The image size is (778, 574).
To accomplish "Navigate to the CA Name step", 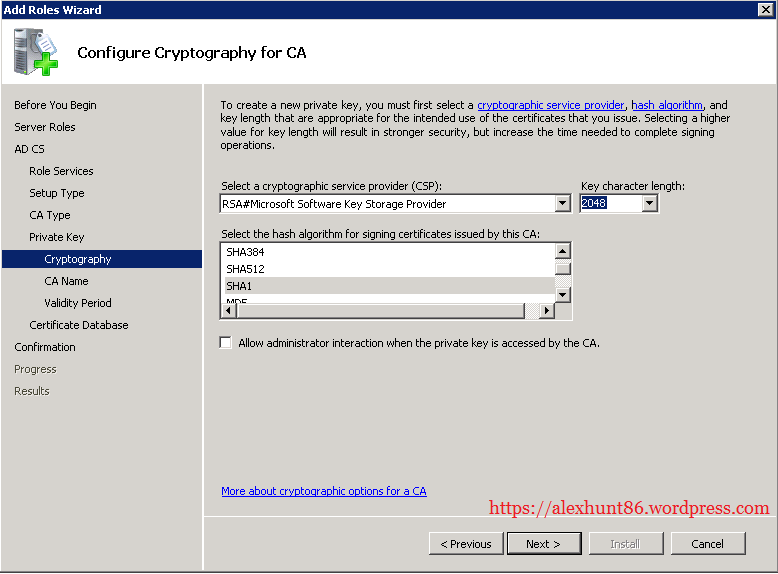I will click(66, 281).
